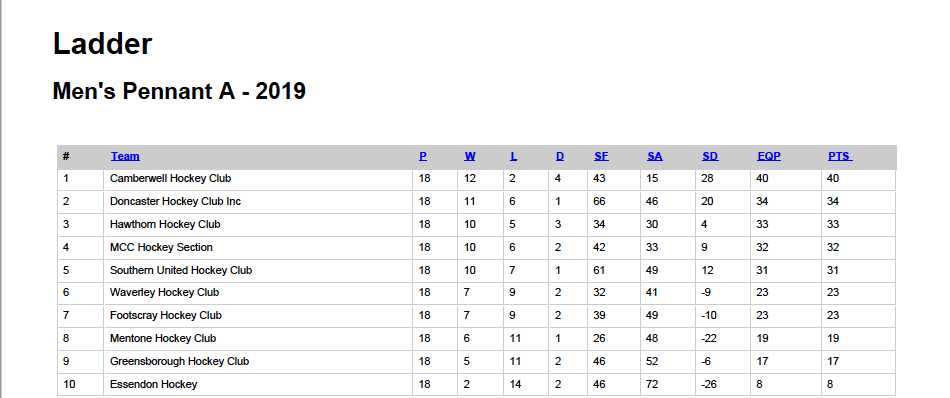Sort ladder by Team column header
The width and height of the screenshot is (950, 398).
click(x=125, y=156)
